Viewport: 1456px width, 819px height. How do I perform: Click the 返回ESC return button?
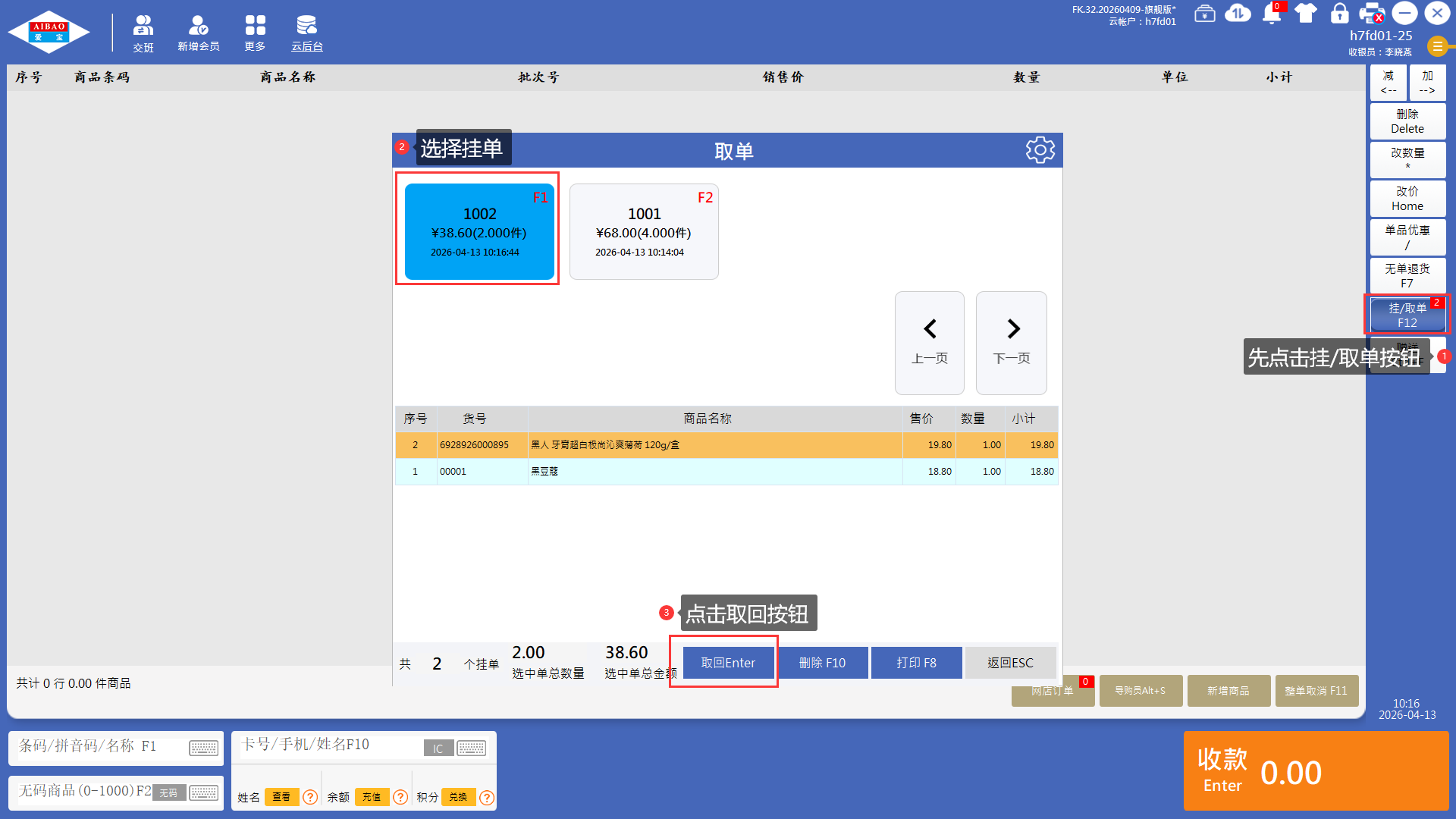(x=1010, y=663)
